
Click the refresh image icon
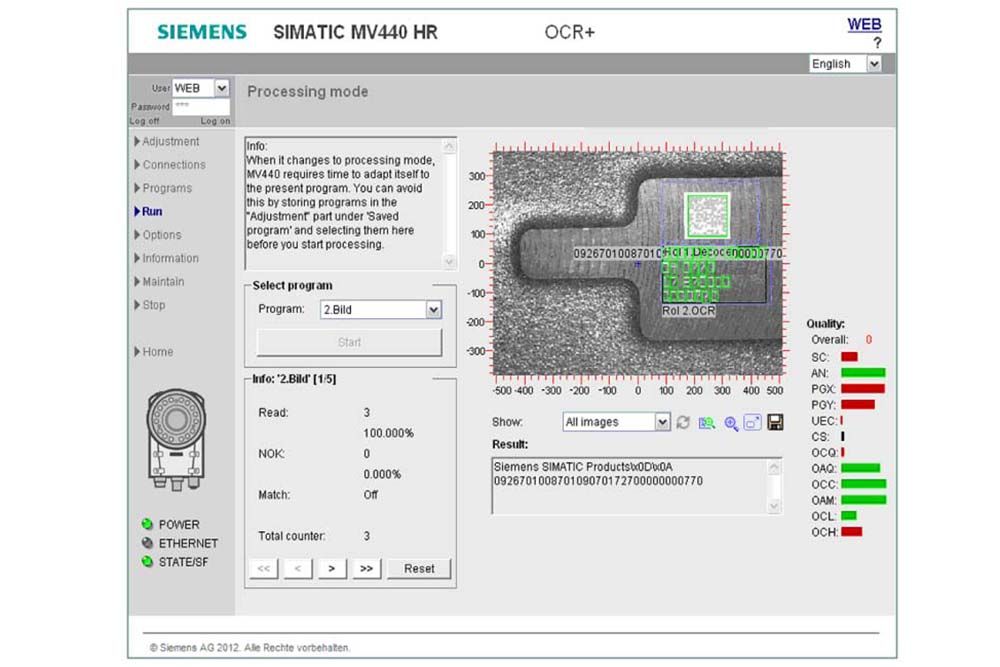click(x=683, y=423)
